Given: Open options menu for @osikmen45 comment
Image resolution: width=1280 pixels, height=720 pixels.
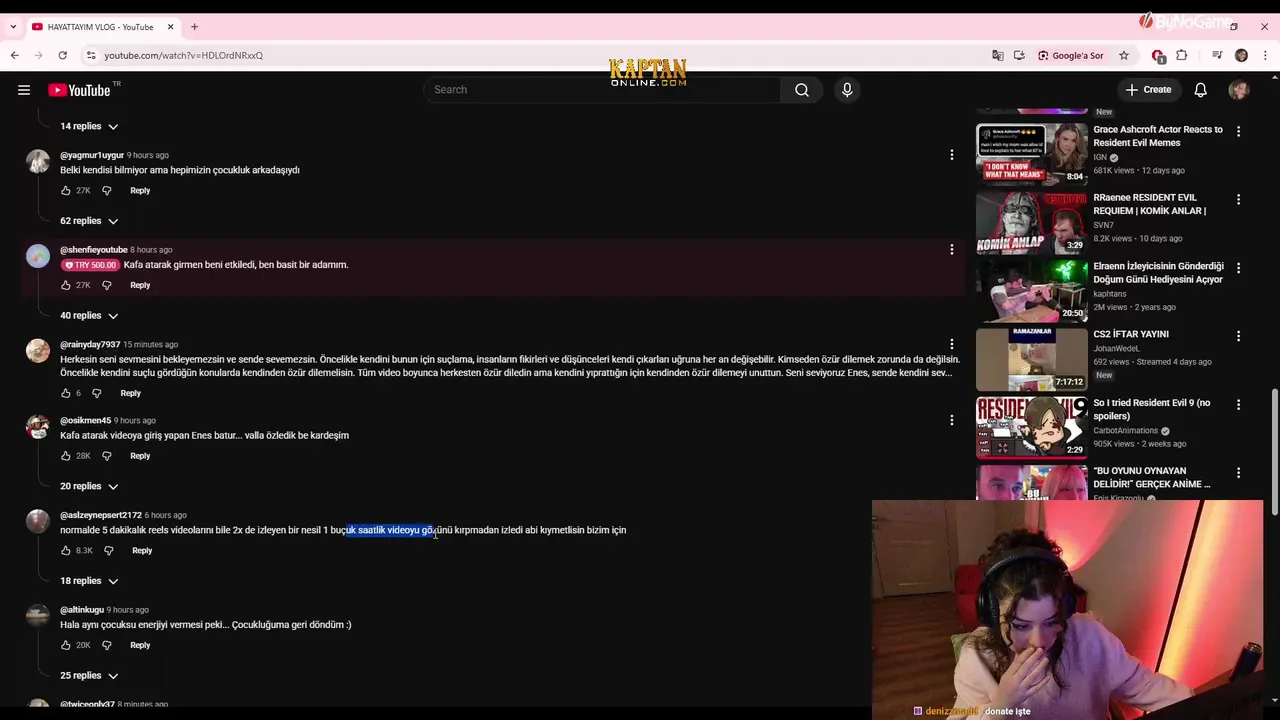Looking at the screenshot, I should 951,421.
